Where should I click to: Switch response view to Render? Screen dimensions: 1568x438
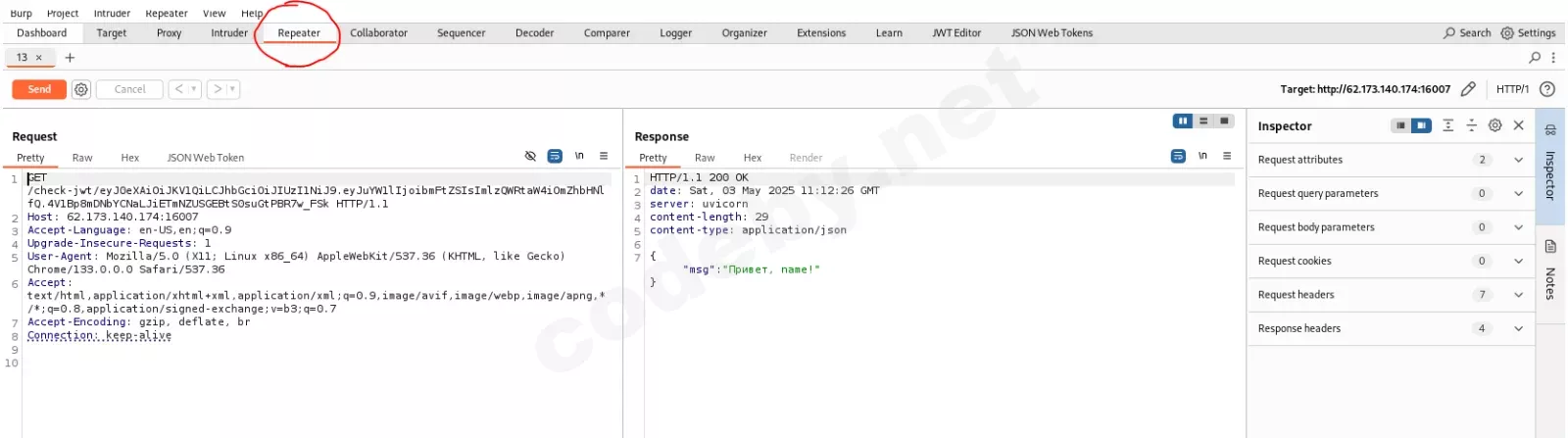click(806, 157)
